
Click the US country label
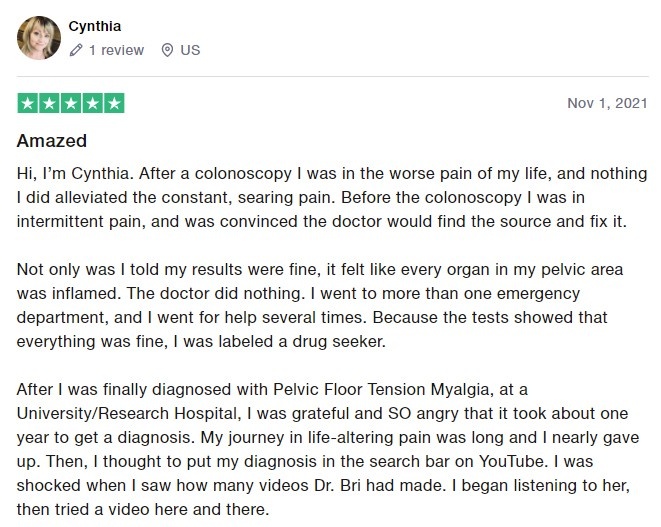point(190,50)
